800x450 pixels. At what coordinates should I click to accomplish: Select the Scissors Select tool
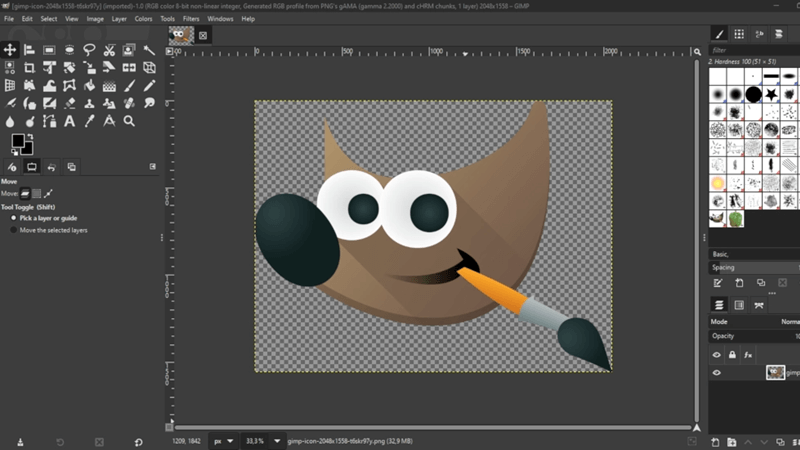pos(109,49)
